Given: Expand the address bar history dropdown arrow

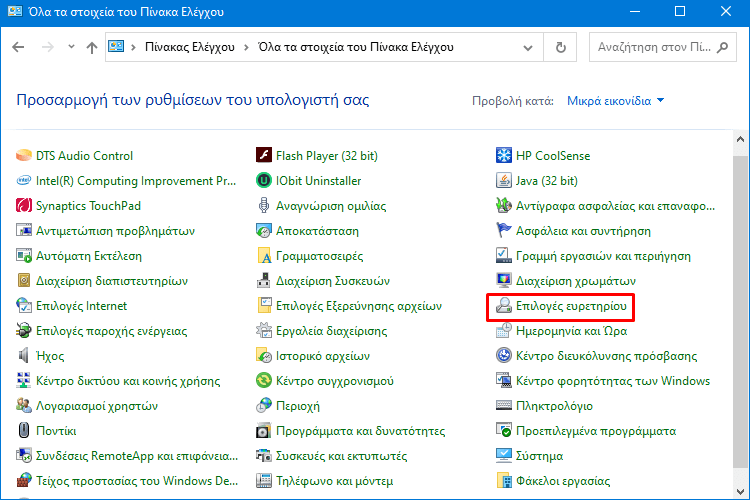Looking at the screenshot, I should pos(528,47).
